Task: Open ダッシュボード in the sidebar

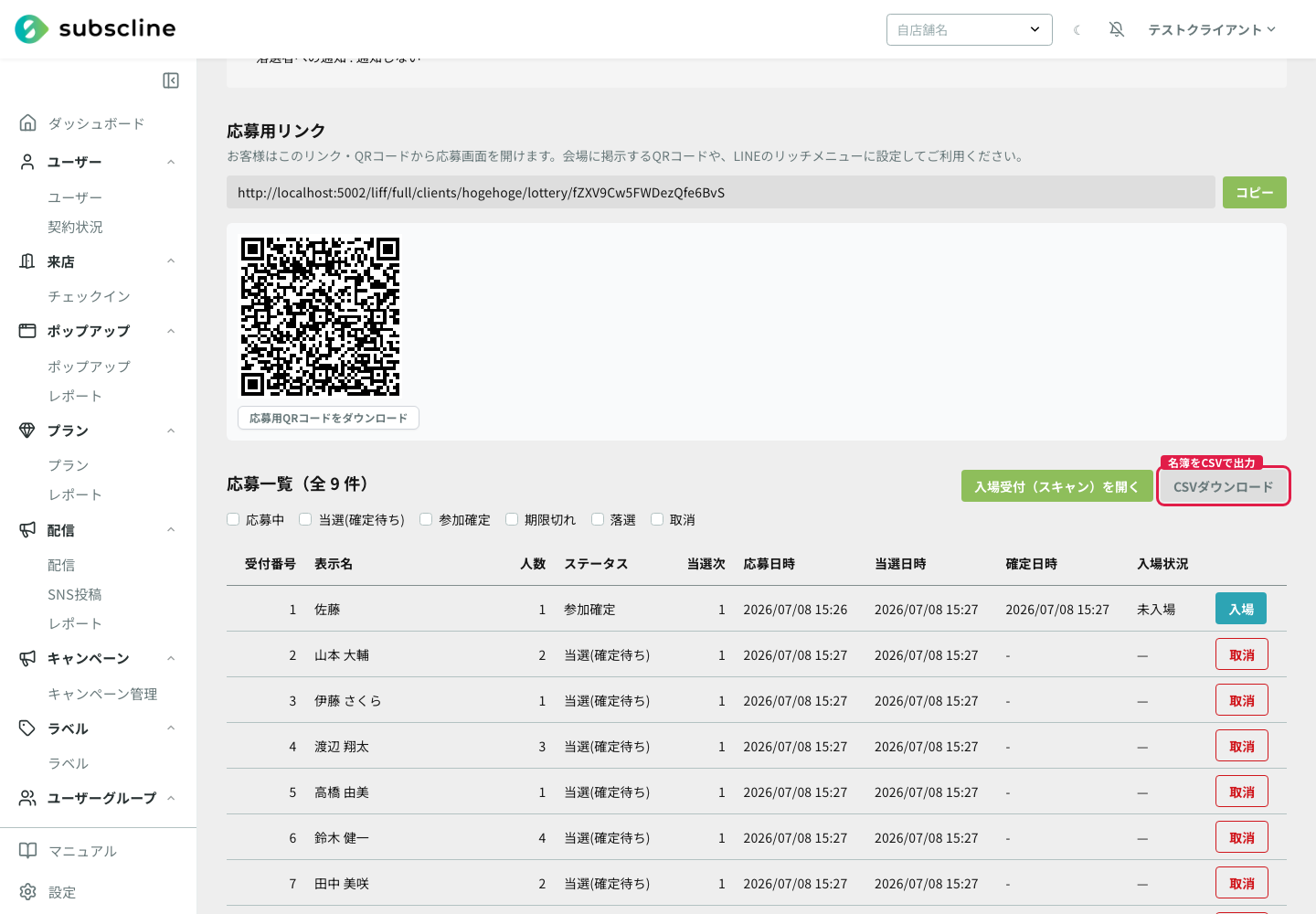Action: [x=96, y=123]
